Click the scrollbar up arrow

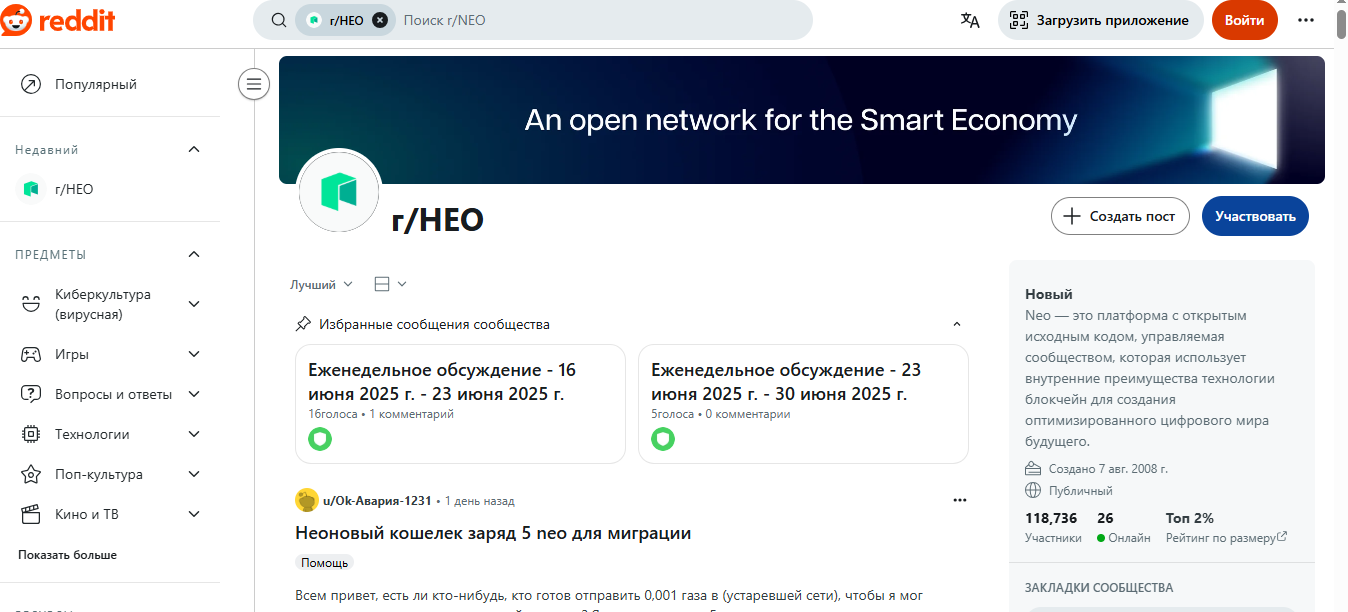[1341, 5]
